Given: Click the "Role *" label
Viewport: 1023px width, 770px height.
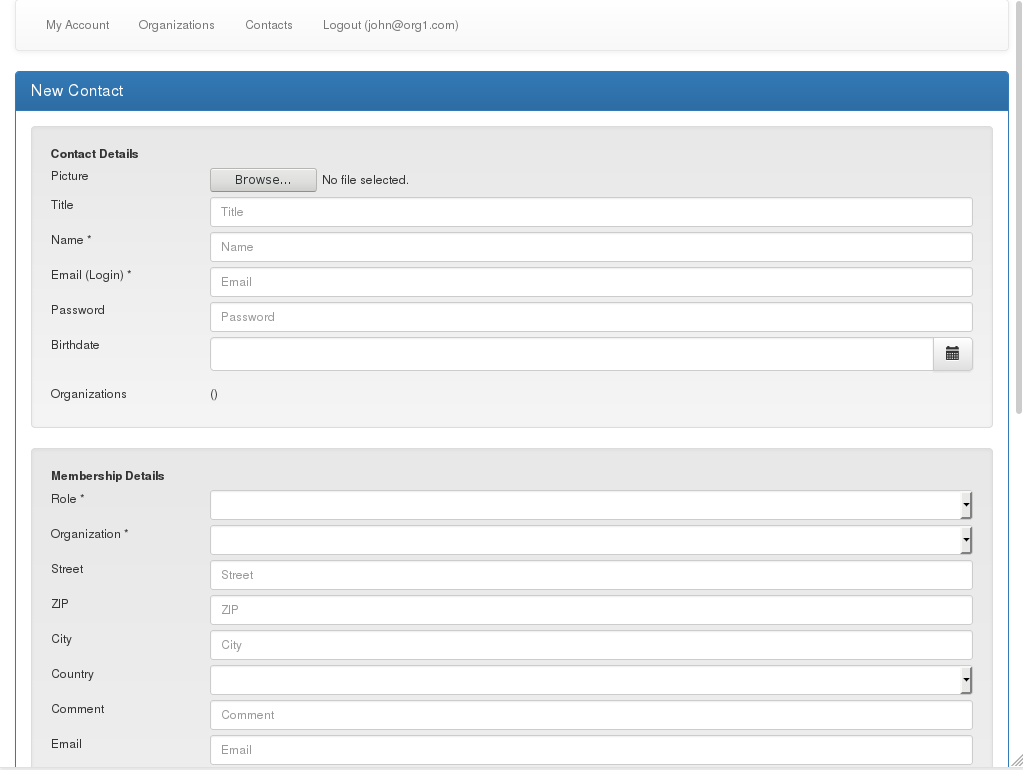Looking at the screenshot, I should tap(68, 499).
